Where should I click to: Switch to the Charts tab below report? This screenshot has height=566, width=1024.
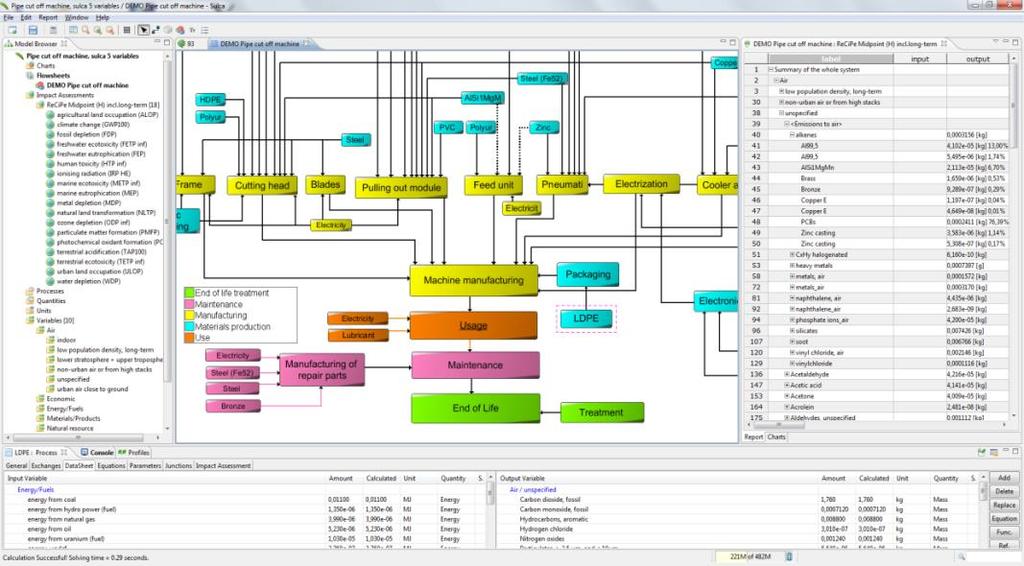pos(776,437)
